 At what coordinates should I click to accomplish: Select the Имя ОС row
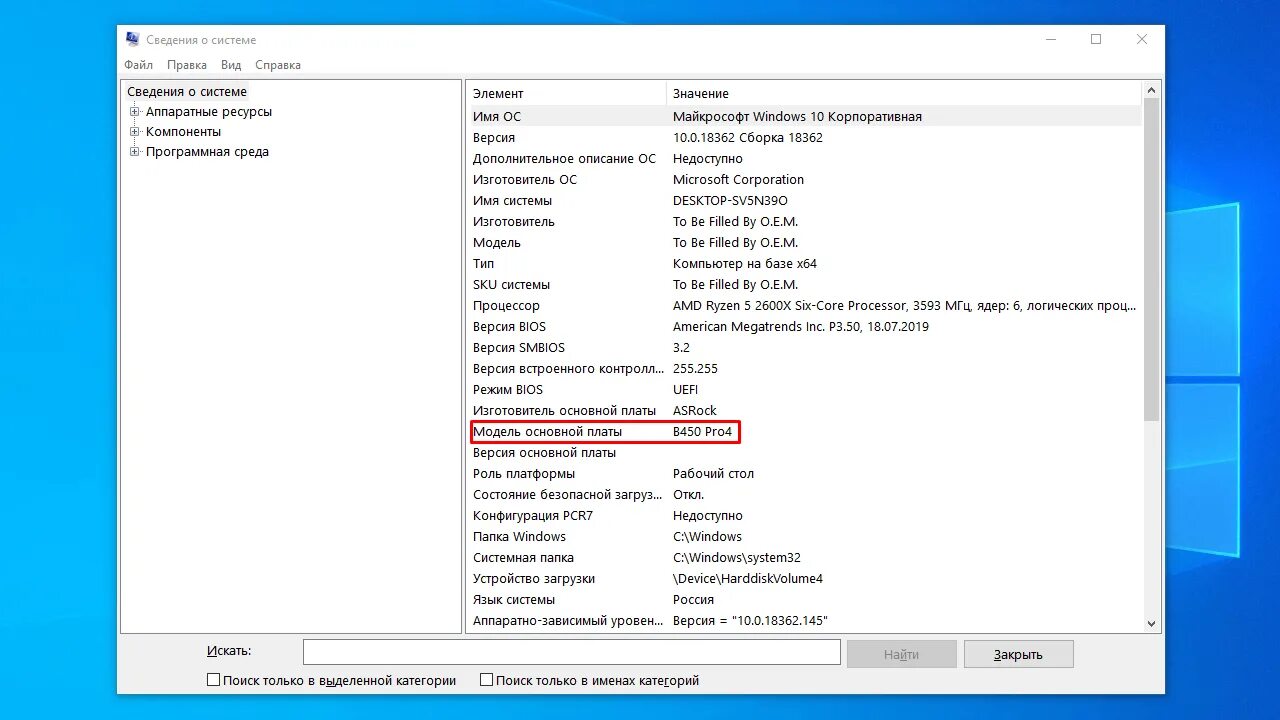point(804,116)
